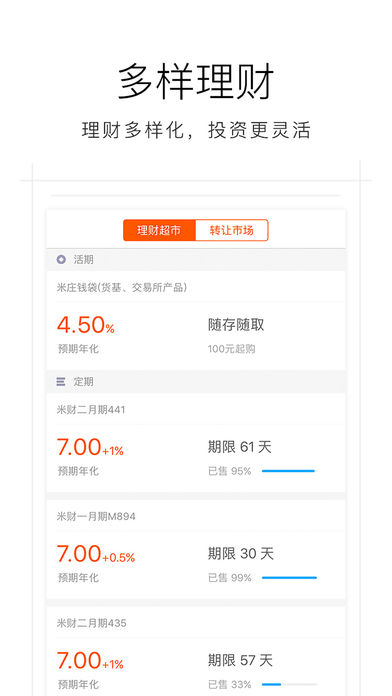This screenshot has height=696, width=392.
Task: Click the 33% sold progress bar
Action: click(289, 684)
